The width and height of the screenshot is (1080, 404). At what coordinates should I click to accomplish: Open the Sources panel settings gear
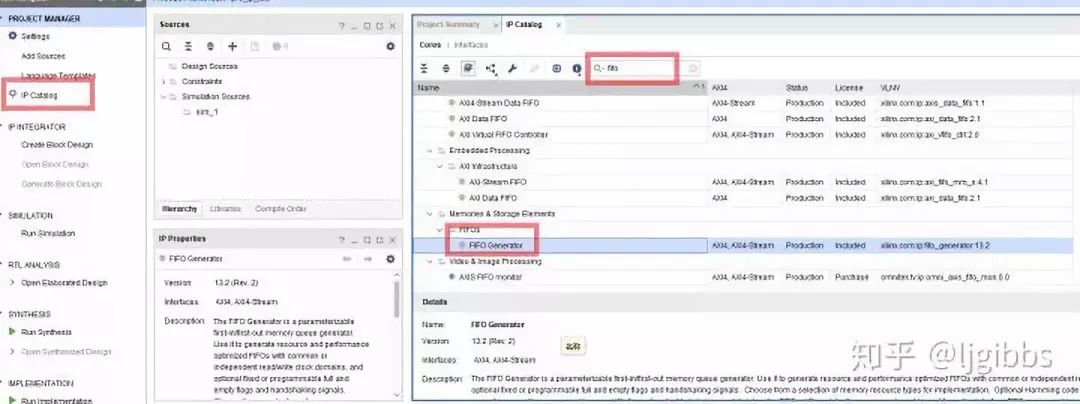click(x=390, y=46)
